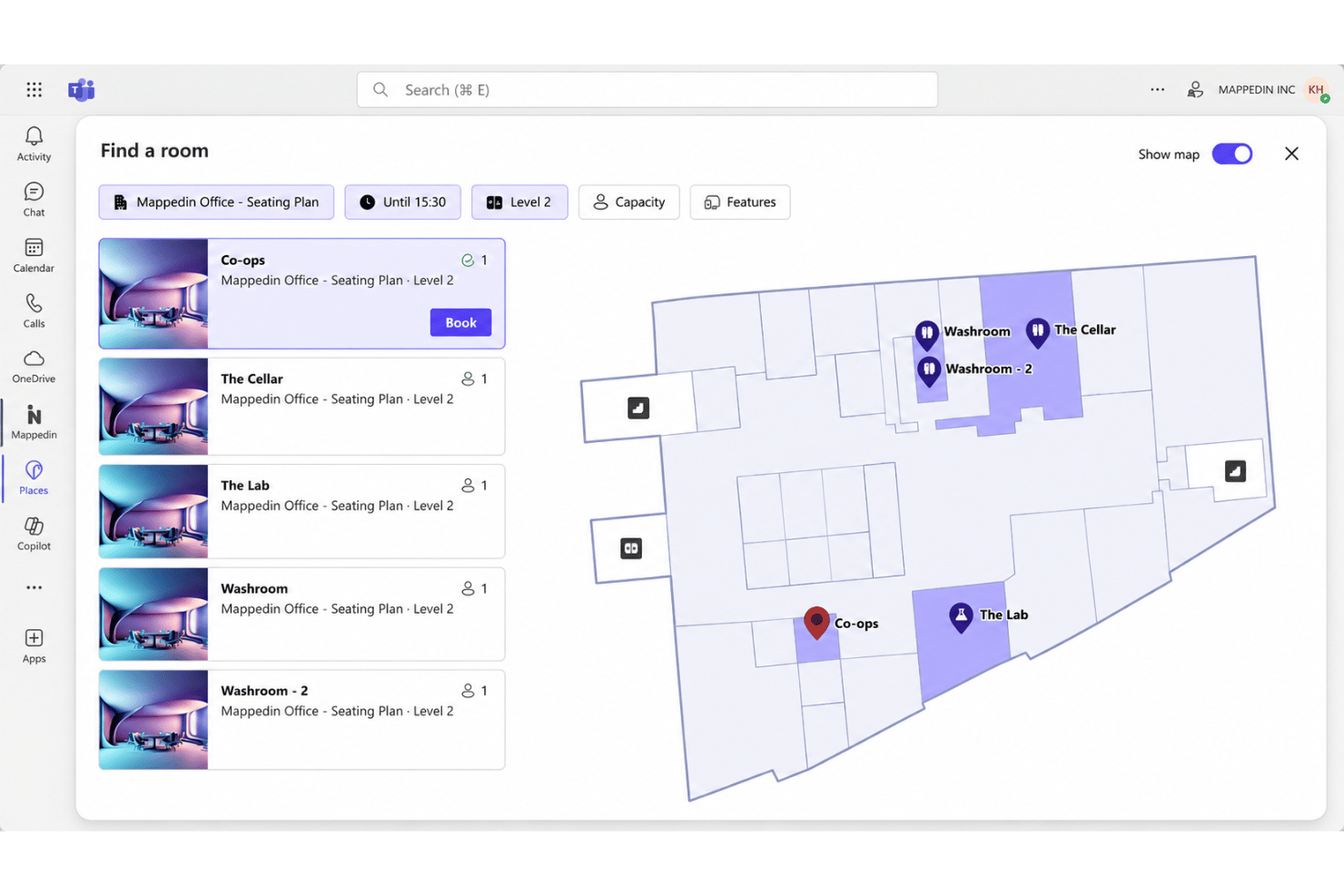This screenshot has height=896, width=1344.
Task: Click the stairs icon on the map's east side
Action: pos(1235,471)
